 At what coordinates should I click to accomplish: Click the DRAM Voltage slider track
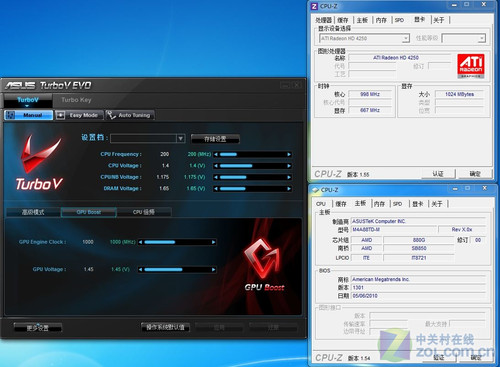click(x=252, y=189)
